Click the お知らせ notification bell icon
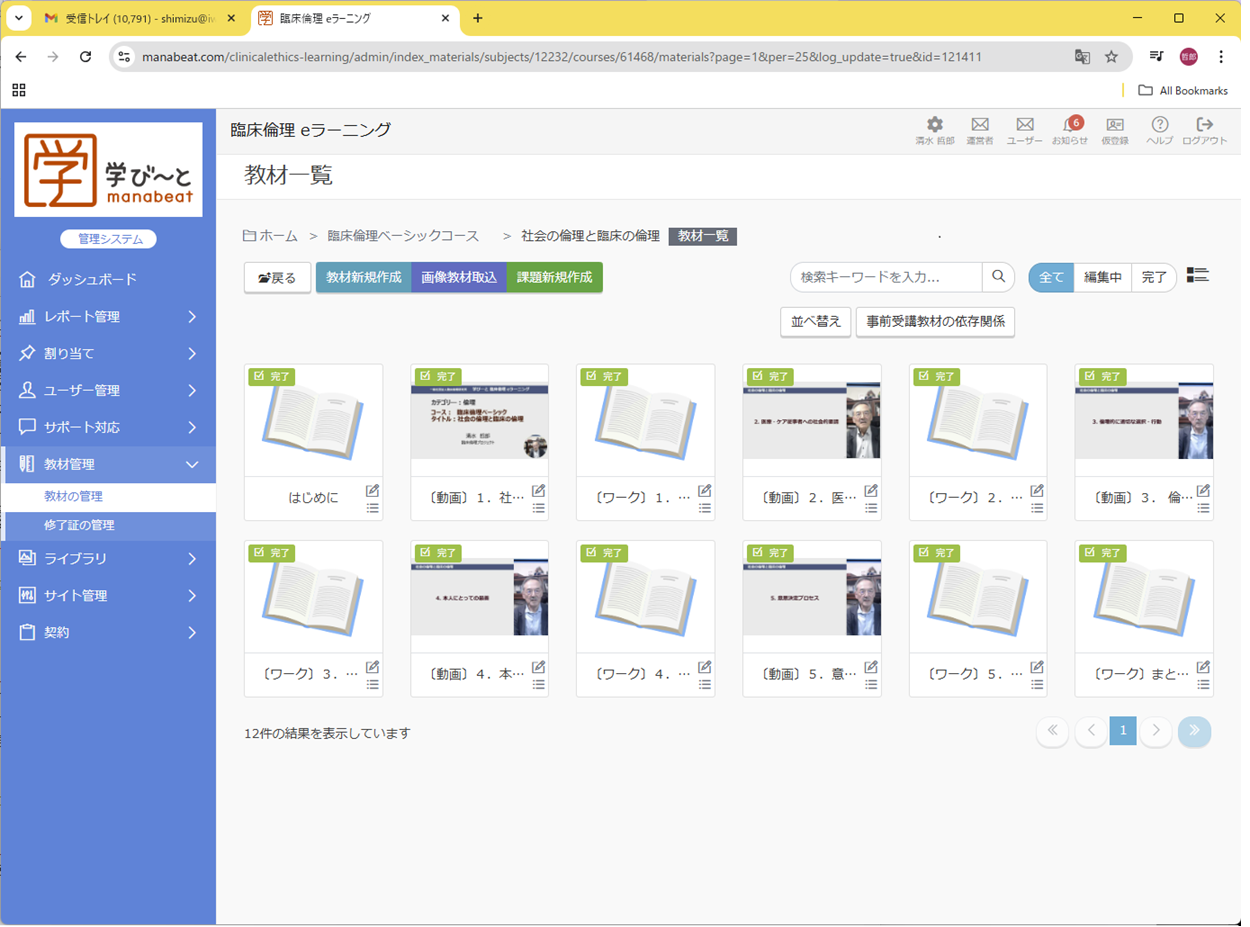Screen dimensions: 1250x927 [1069, 127]
